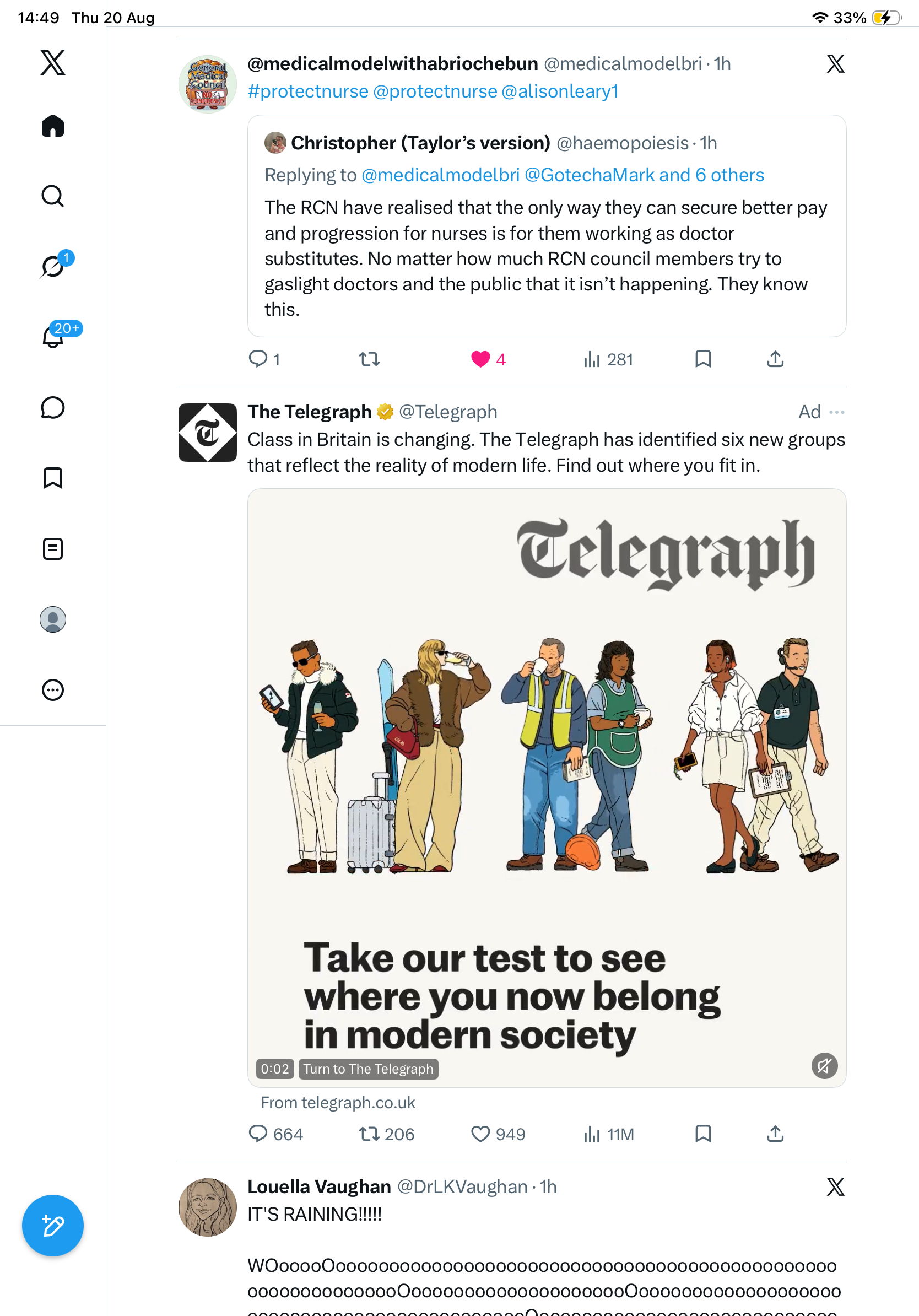Open the profile avatar in sidebar
The width and height of the screenshot is (919, 1316).
click(x=53, y=619)
